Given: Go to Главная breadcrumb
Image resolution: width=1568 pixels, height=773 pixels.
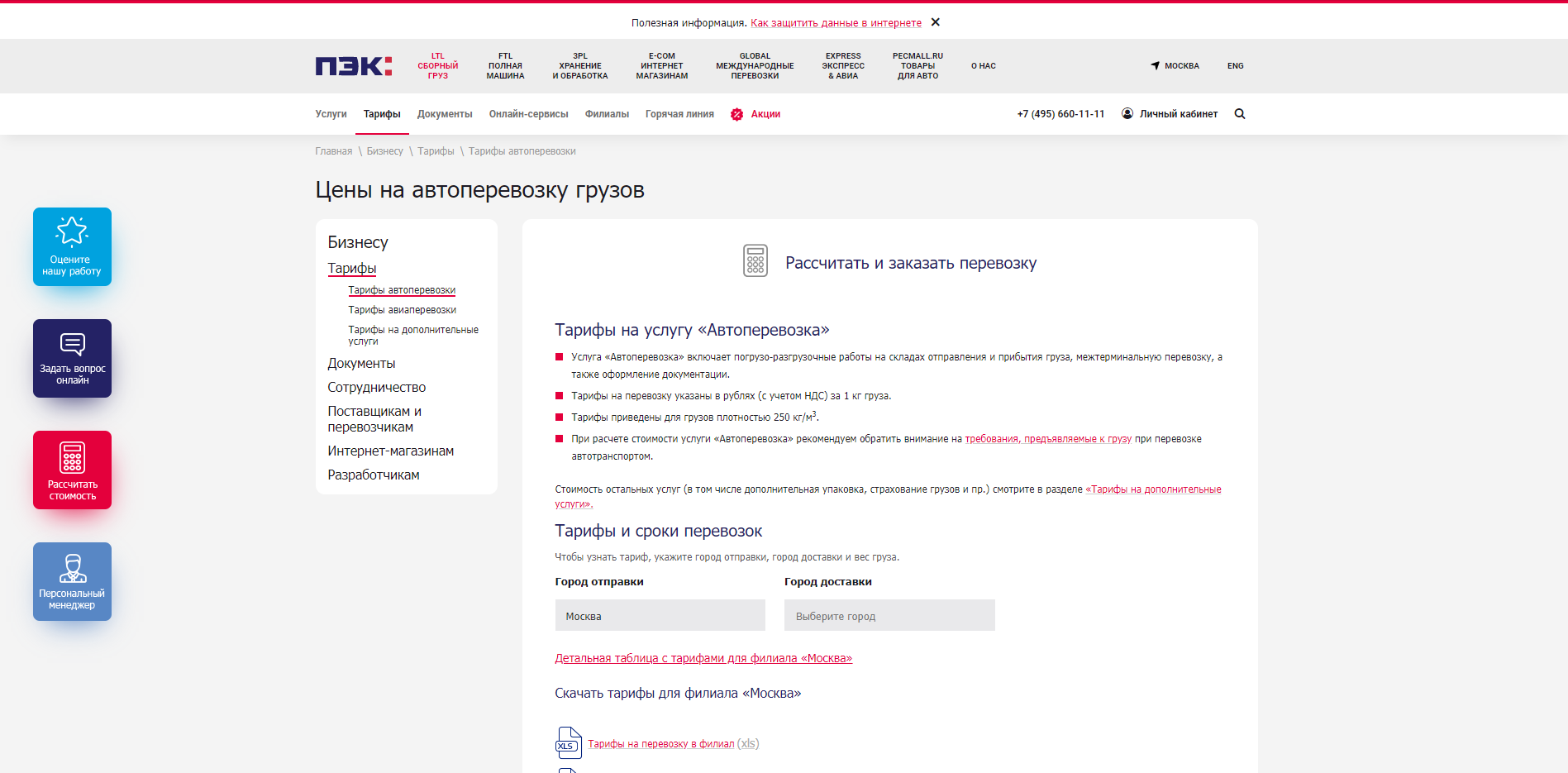Looking at the screenshot, I should click(x=333, y=151).
